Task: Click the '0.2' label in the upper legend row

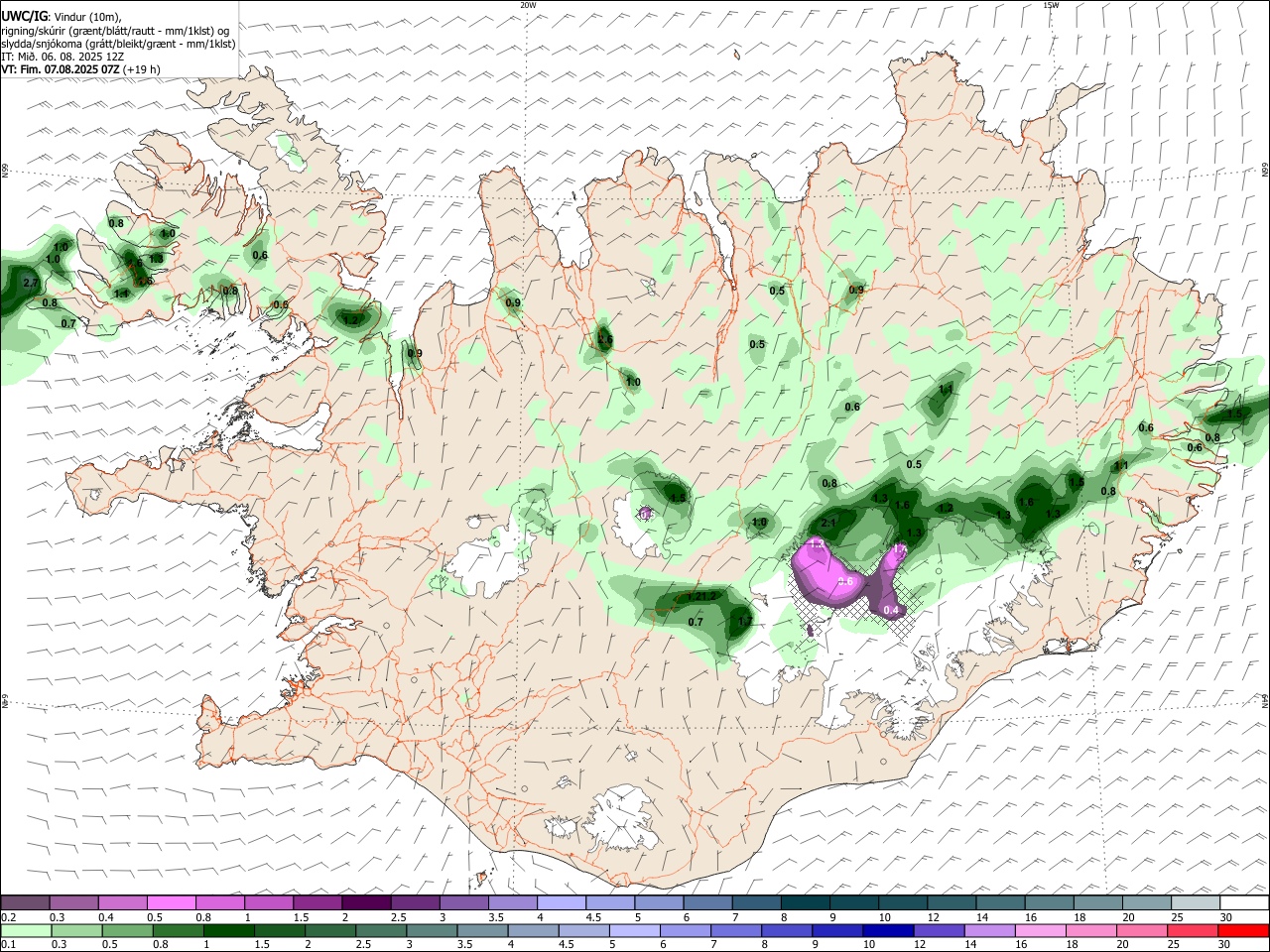Action: point(9,917)
